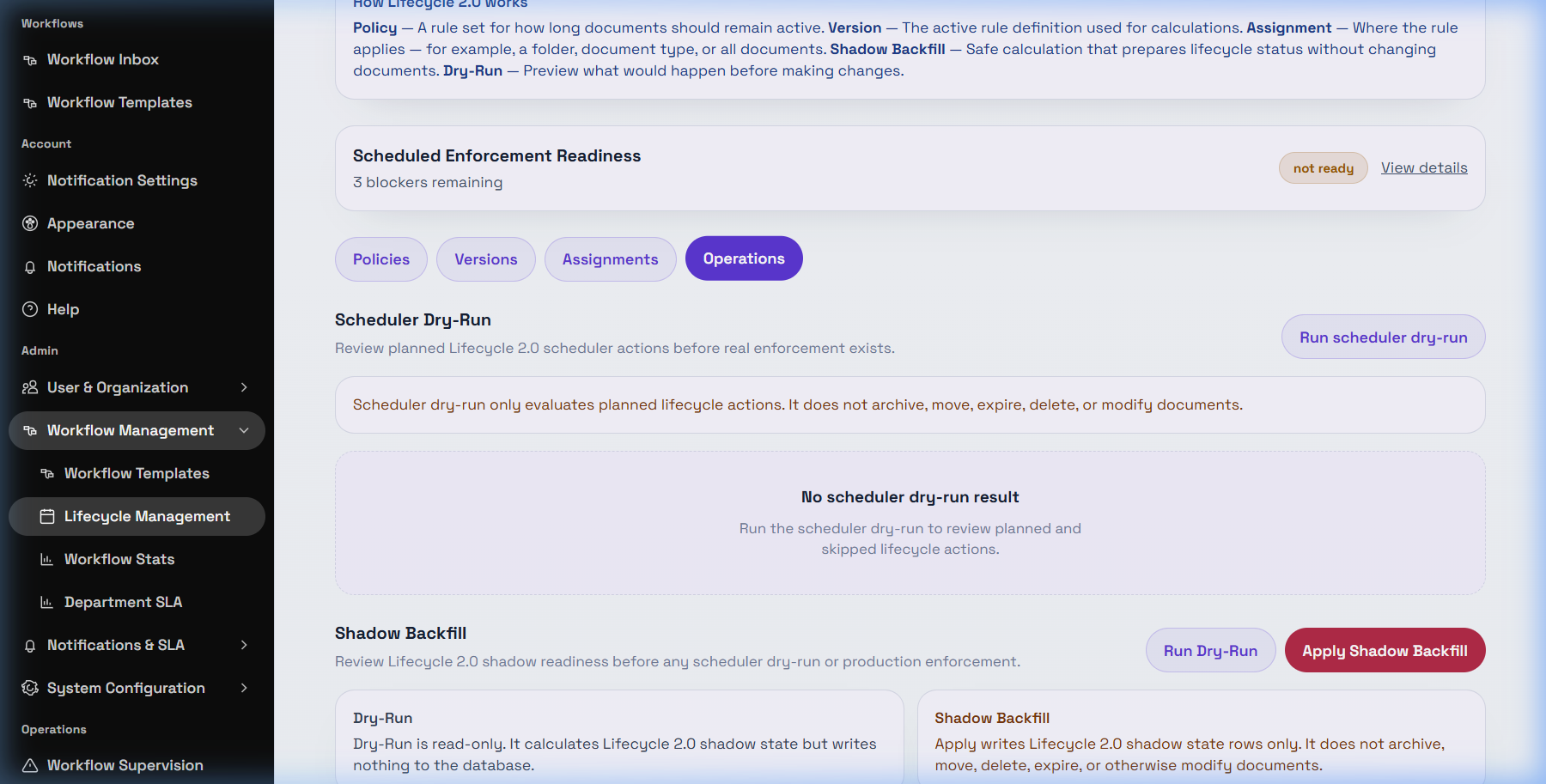Click the Help question mark icon
Viewport: 1546px width, 784px height.
(30, 309)
